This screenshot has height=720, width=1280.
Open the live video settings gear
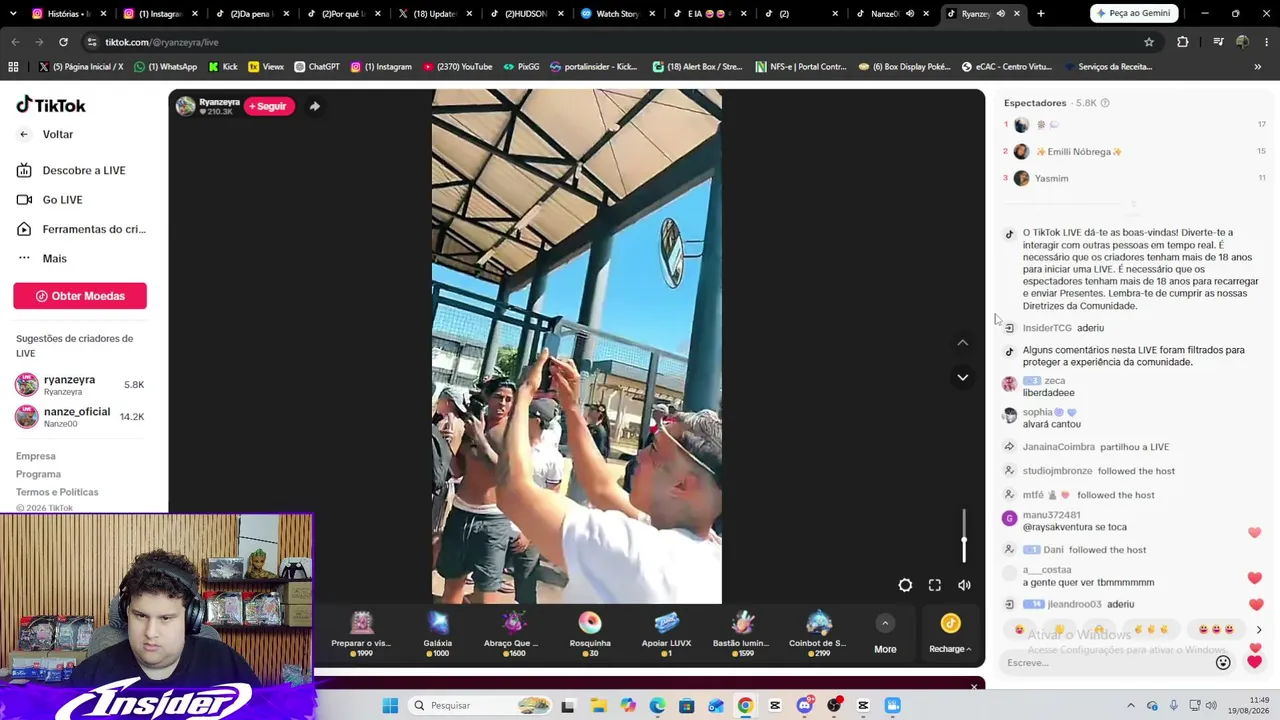click(905, 585)
